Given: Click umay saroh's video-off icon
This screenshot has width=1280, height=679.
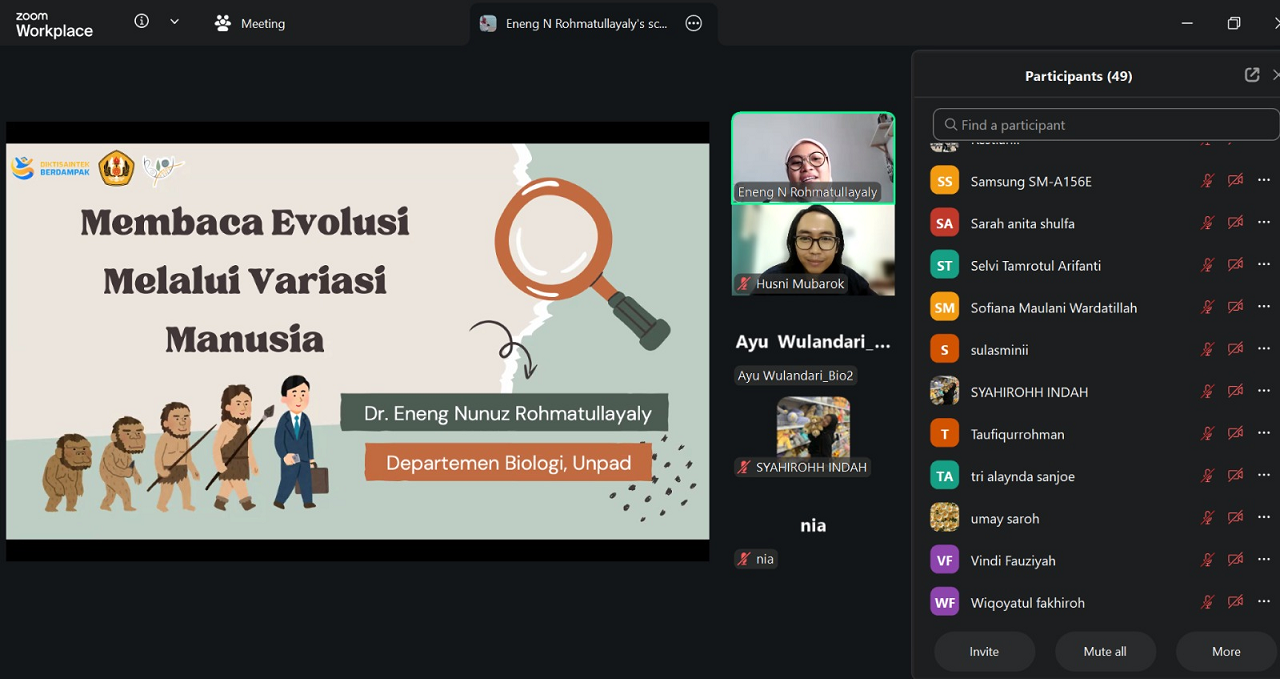Looking at the screenshot, I should (1236, 518).
